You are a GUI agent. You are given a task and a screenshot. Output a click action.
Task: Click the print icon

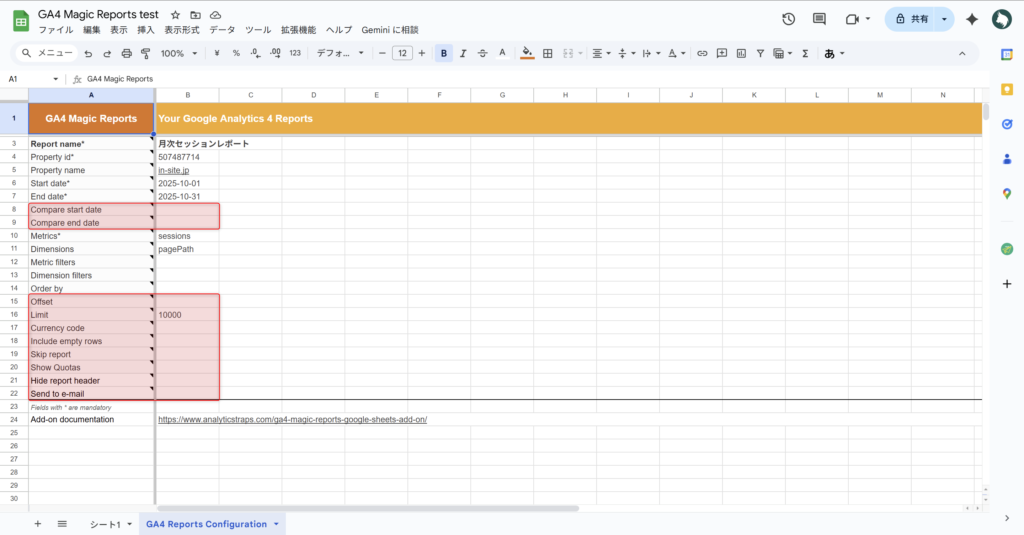tap(126, 53)
